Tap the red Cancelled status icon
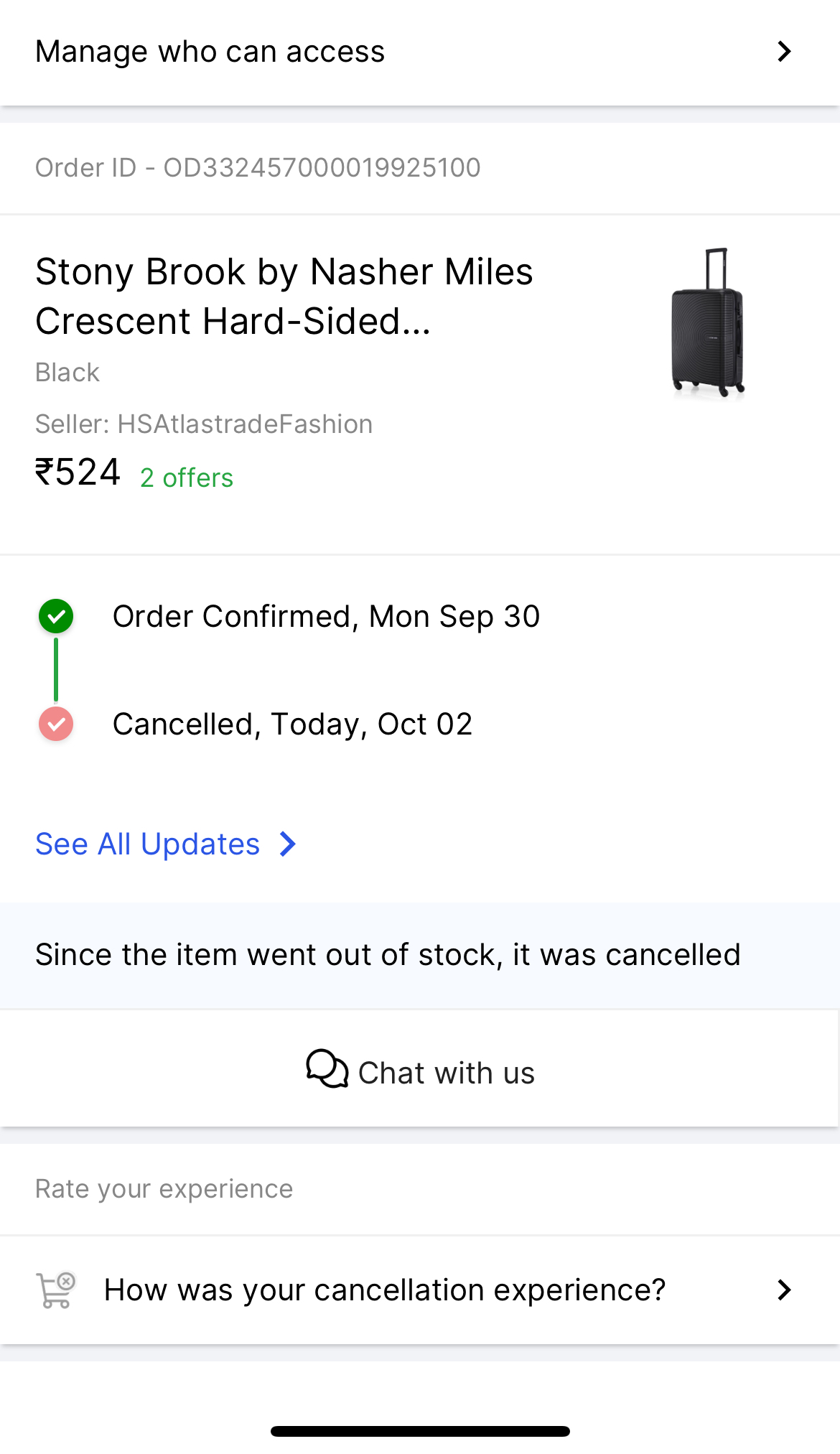This screenshot has width=840, height=1454. click(56, 724)
